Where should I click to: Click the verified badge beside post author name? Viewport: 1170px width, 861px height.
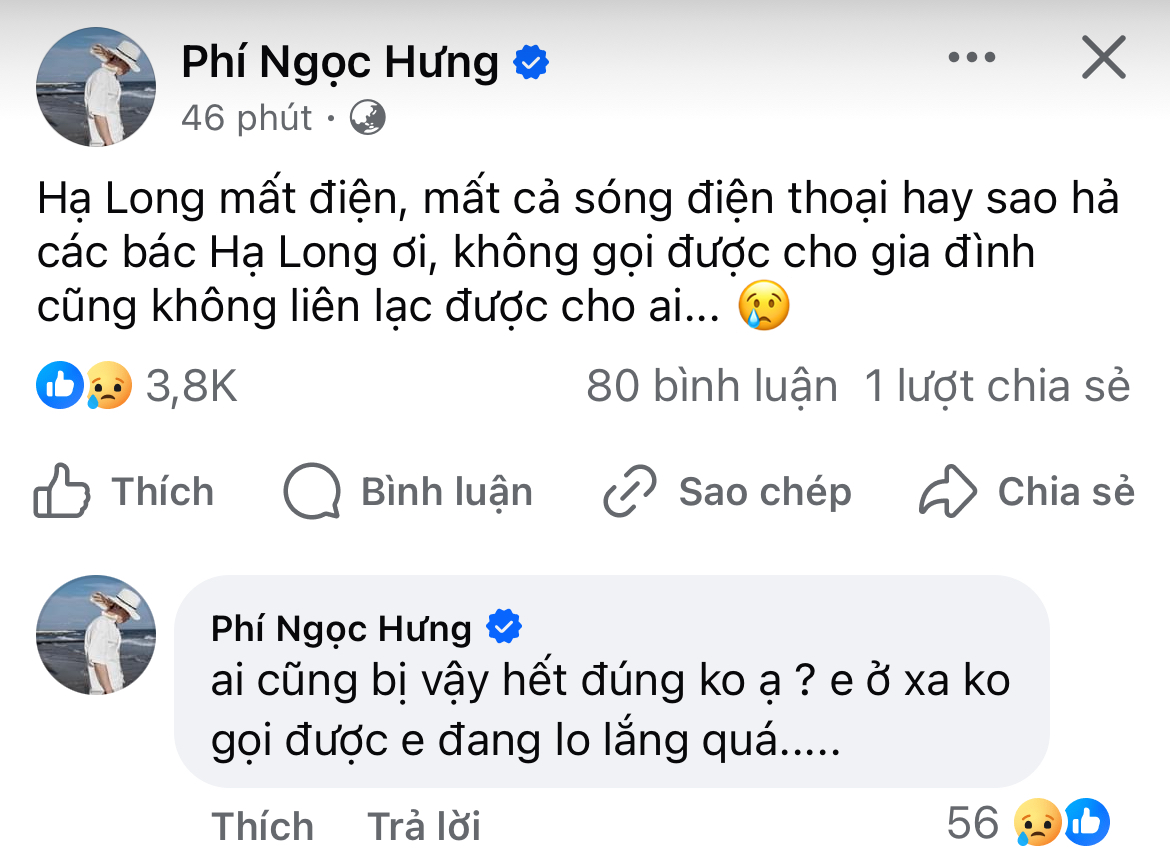[530, 64]
